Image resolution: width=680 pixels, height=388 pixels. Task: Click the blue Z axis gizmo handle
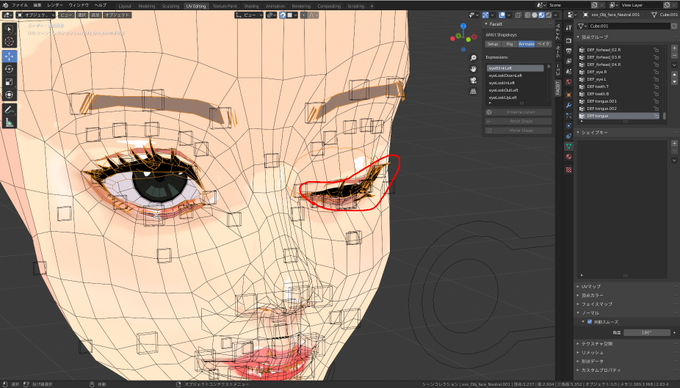pos(463,26)
